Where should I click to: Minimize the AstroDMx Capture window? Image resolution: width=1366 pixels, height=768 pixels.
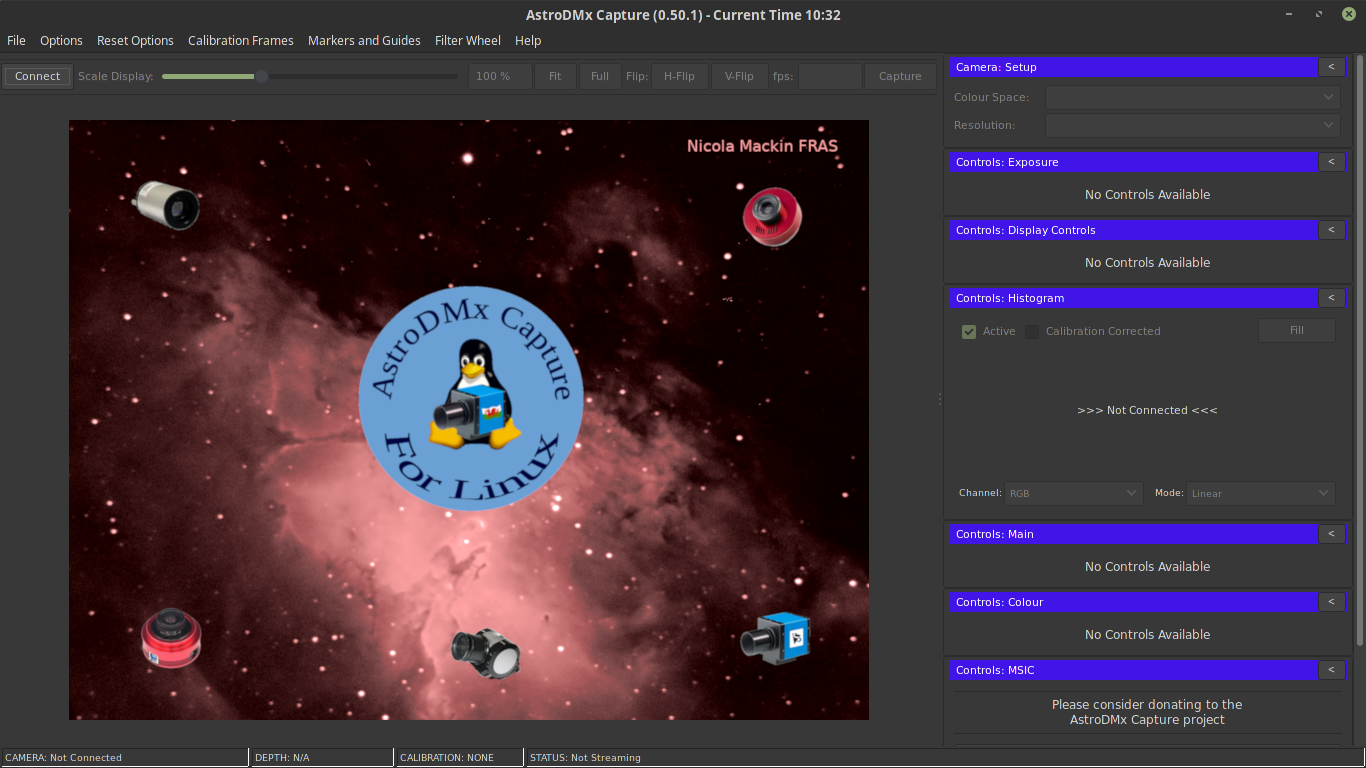(1291, 14)
